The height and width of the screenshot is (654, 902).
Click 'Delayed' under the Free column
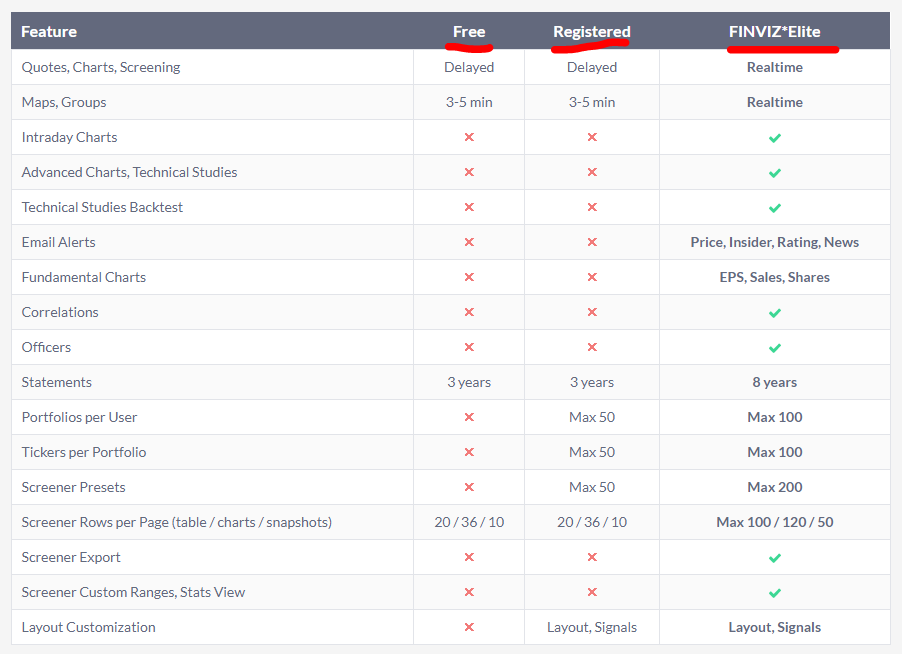[x=469, y=67]
